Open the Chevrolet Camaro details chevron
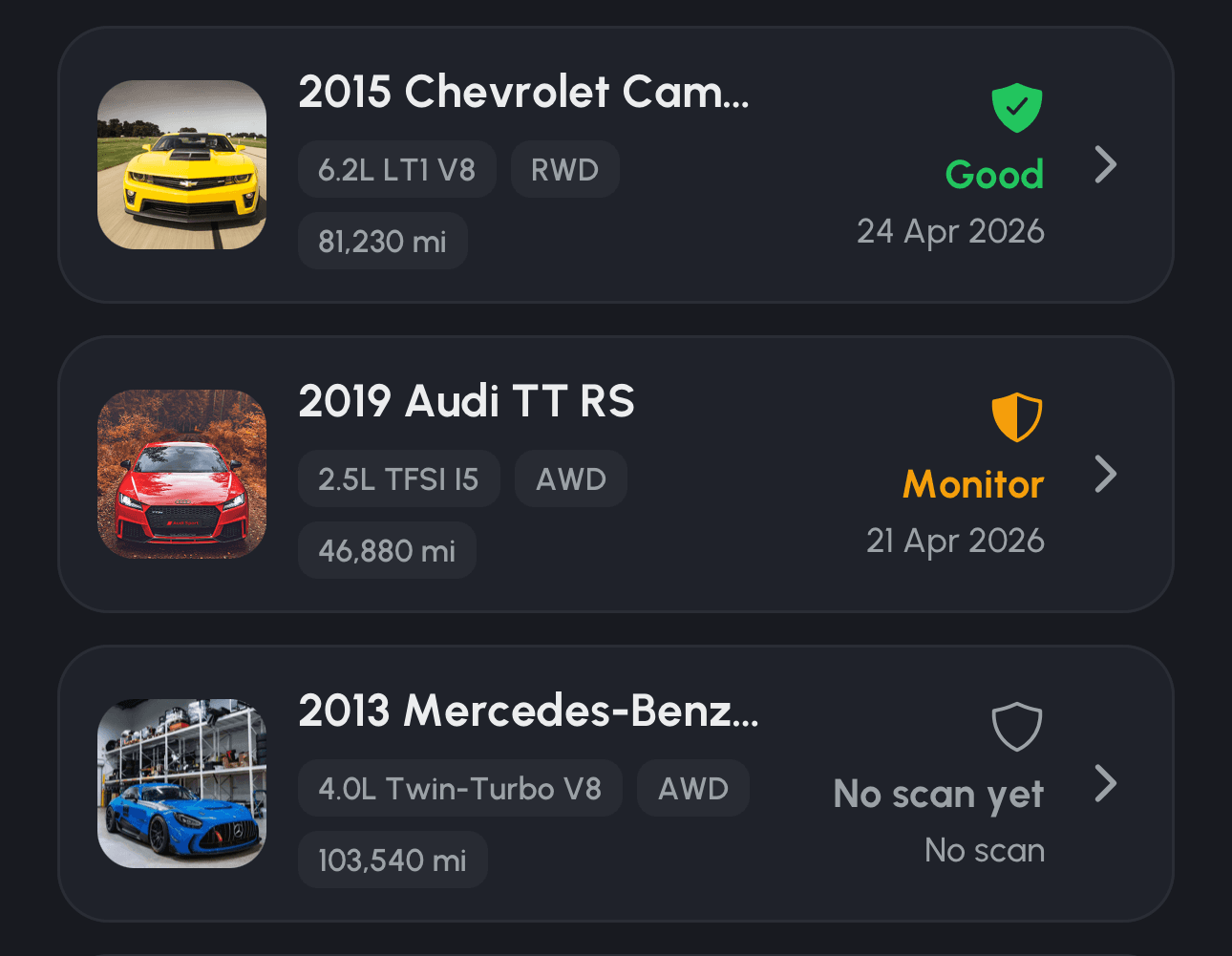Image resolution: width=1232 pixels, height=956 pixels. click(1106, 164)
